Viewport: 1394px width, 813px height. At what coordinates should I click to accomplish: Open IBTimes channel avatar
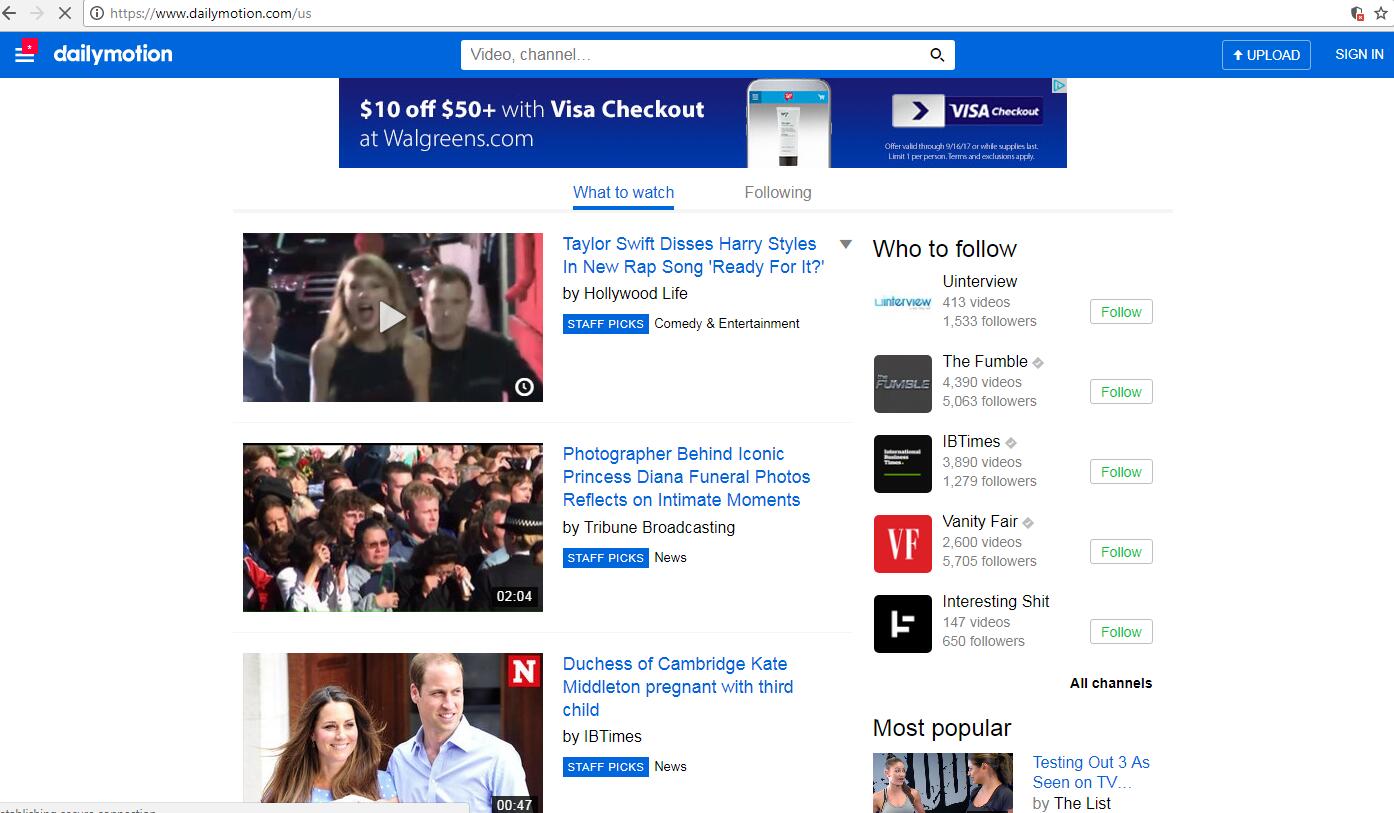903,464
